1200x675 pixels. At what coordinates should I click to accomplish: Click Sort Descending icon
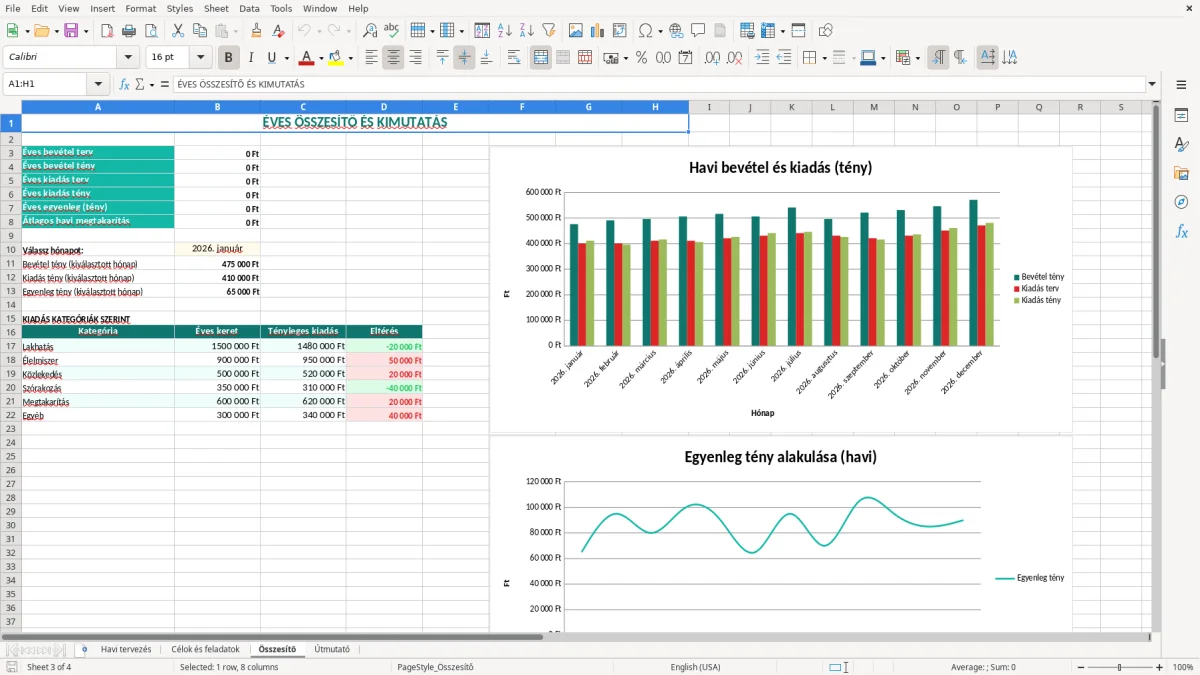pyautogui.click(x=526, y=31)
